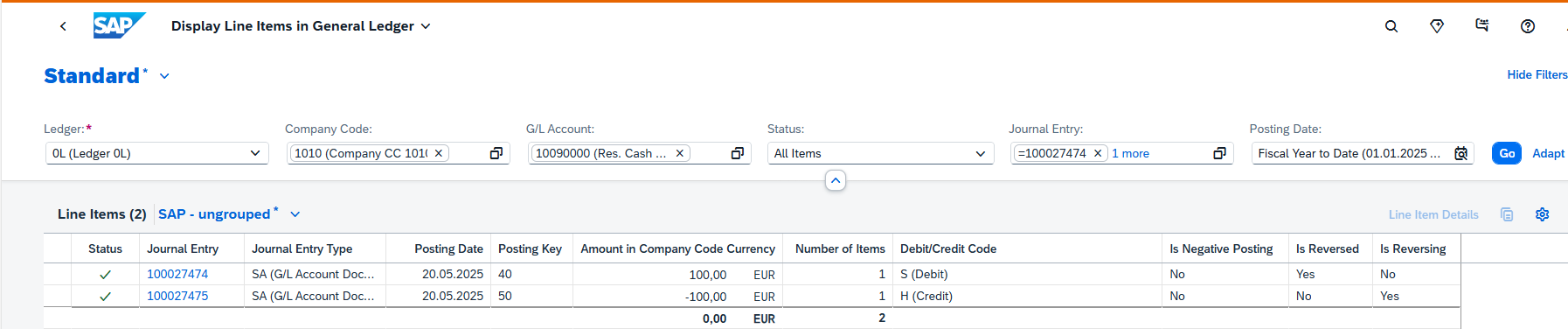
Task: Expand the Standard variant dropdown
Action: click(164, 76)
